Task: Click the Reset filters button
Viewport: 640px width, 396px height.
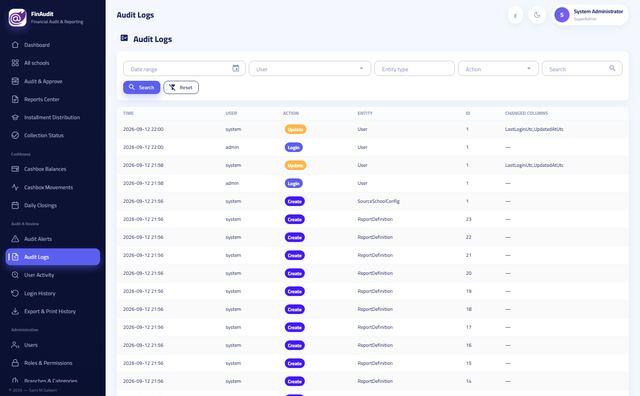Action: 181,87
